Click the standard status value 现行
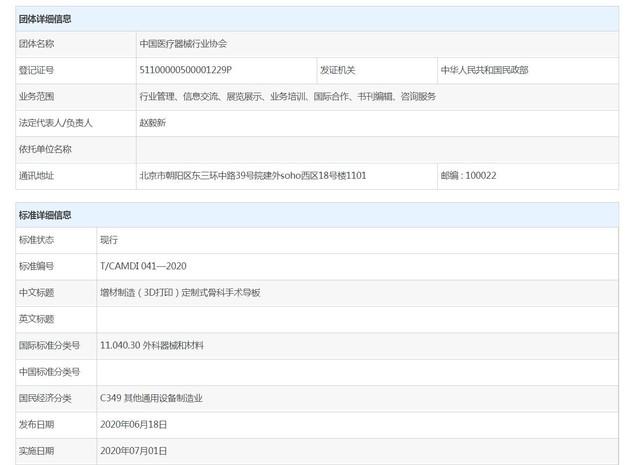 [109, 240]
